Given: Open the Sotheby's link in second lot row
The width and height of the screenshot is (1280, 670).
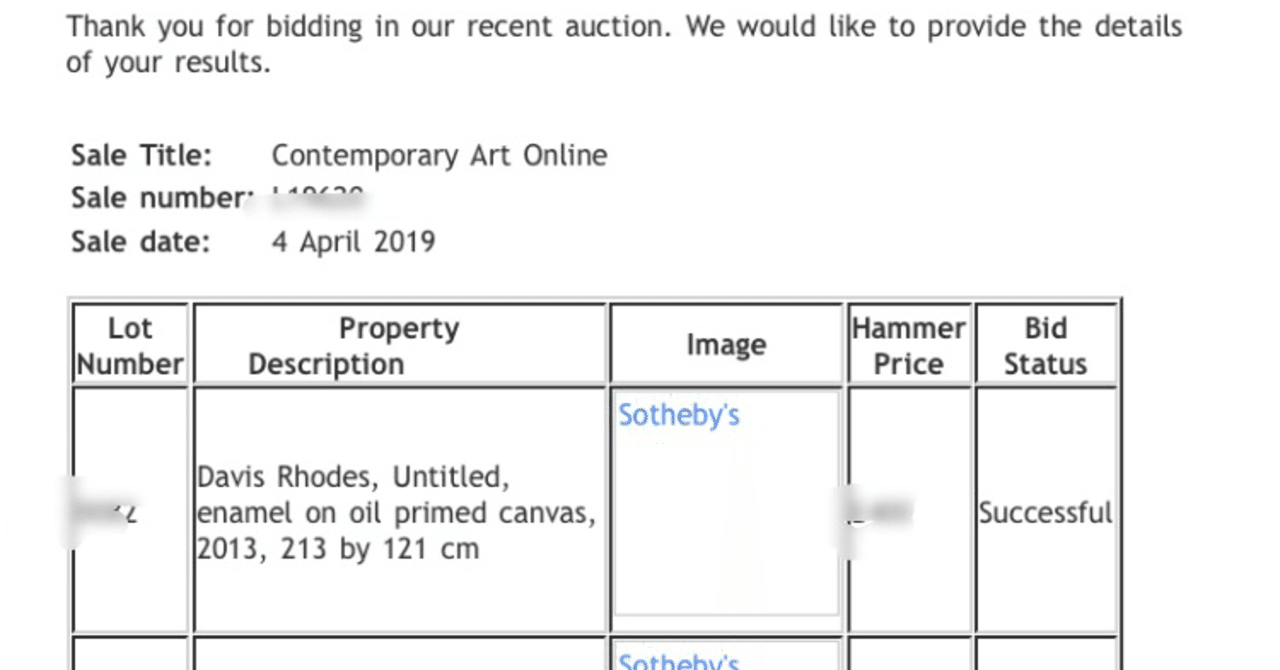Looking at the screenshot, I should point(679,660).
